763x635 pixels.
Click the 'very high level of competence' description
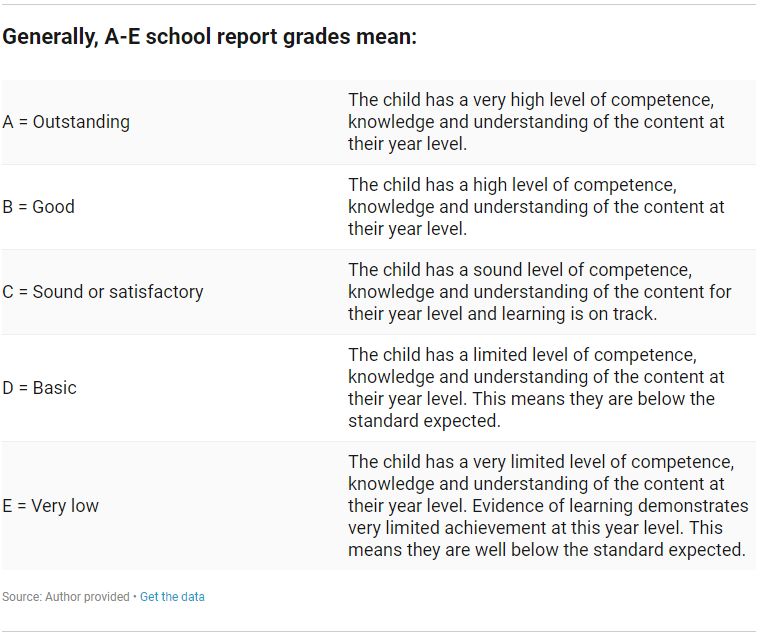[536, 122]
